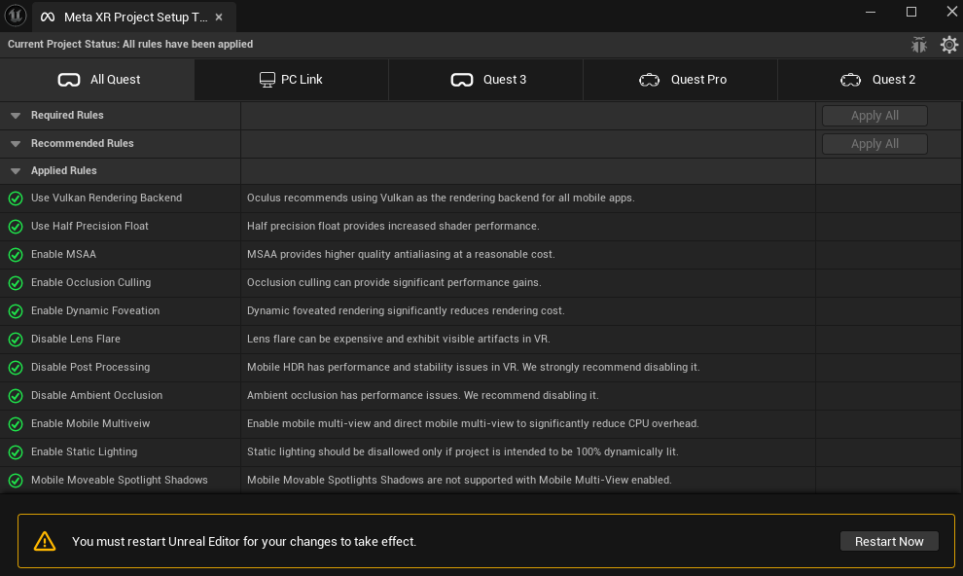Switch to the All Quest tab
Image resolution: width=963 pixels, height=576 pixels.
pos(98,80)
